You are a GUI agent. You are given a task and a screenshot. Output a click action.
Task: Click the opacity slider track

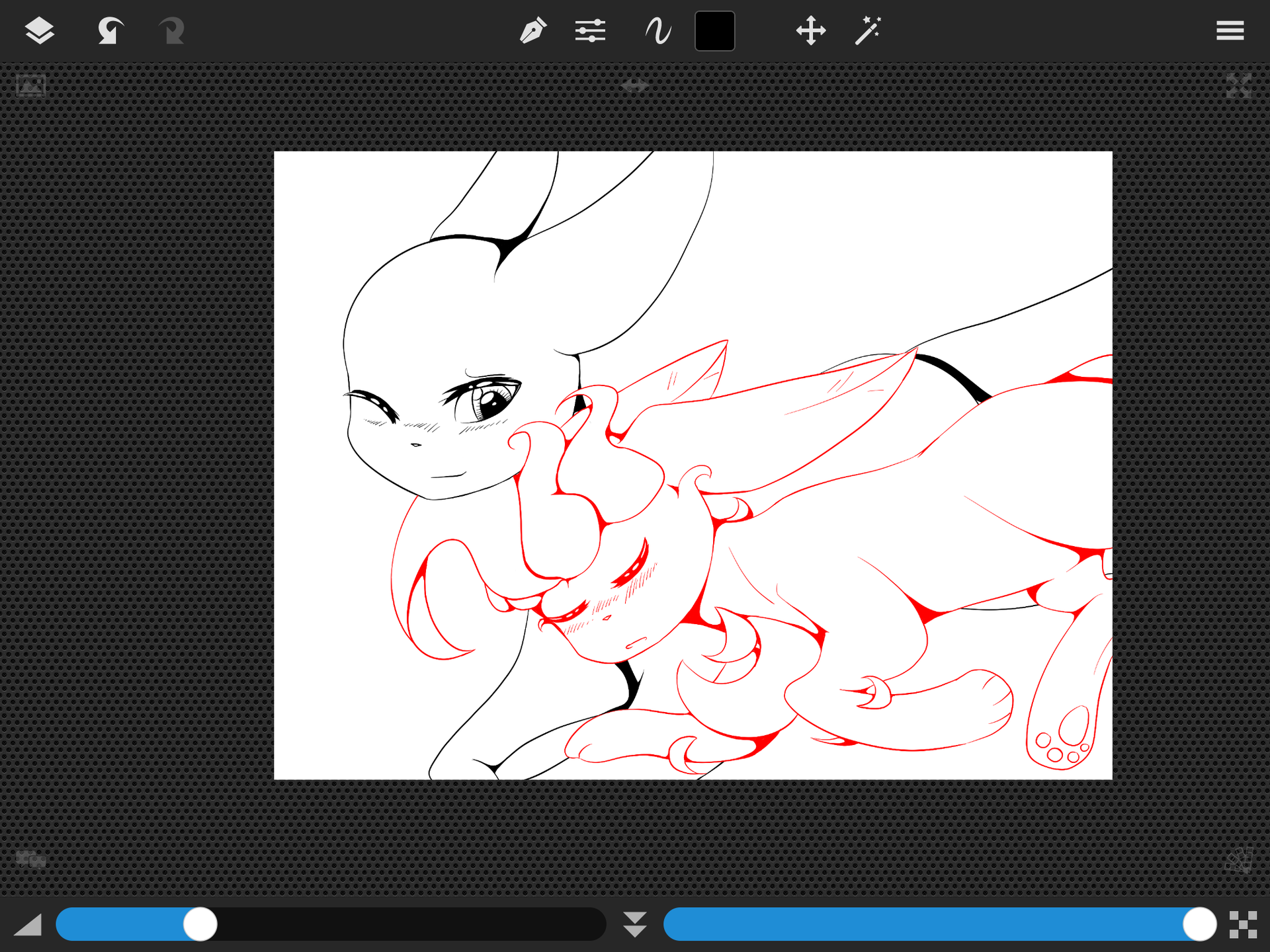coord(939,924)
